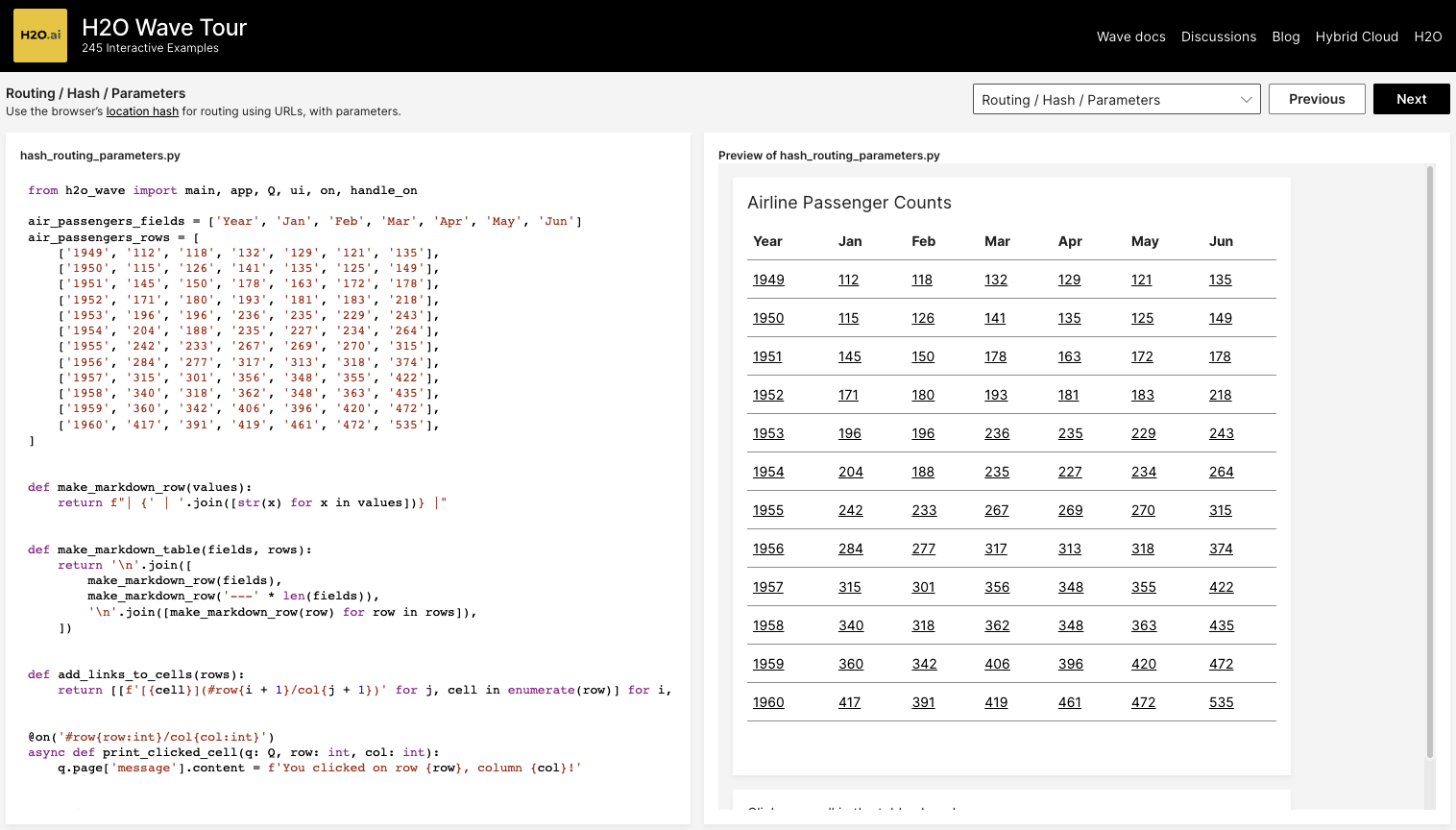Click the 196 Feb value for 1953
1456x830 pixels.
click(922, 433)
